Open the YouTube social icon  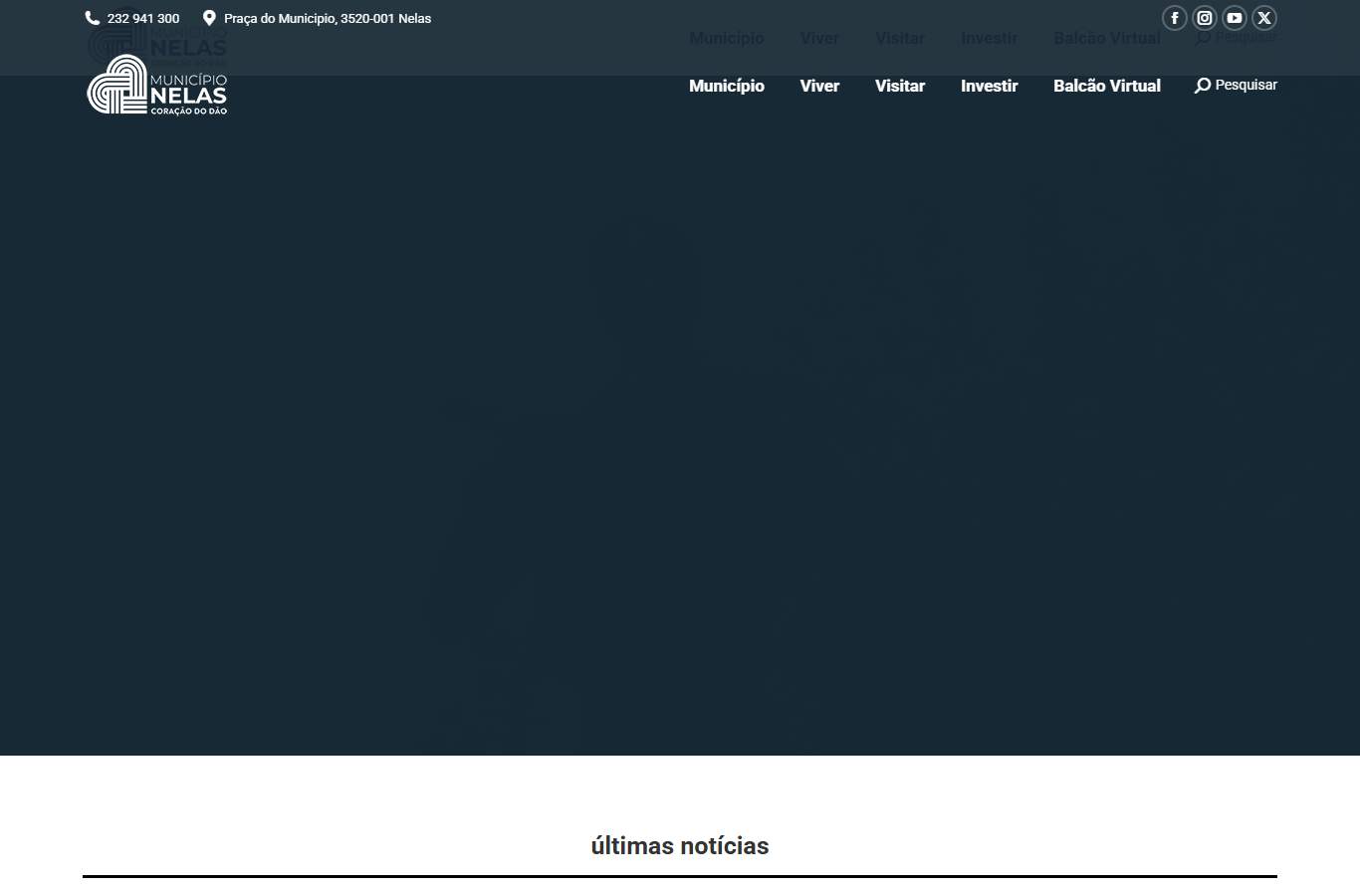pos(1235,18)
